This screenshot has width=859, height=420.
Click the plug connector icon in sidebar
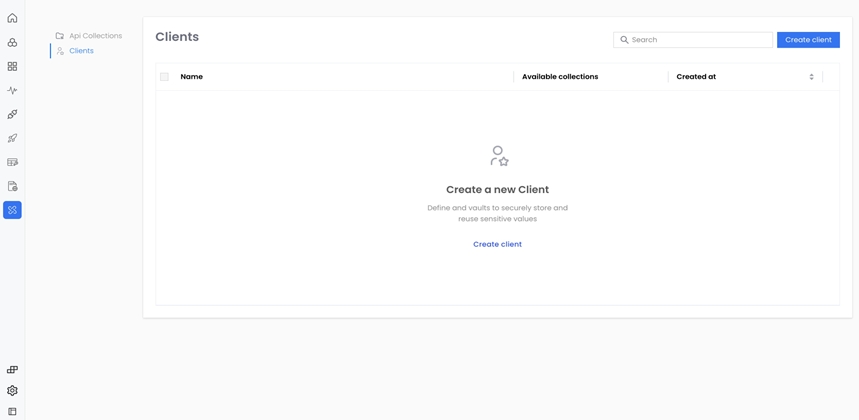point(12,114)
